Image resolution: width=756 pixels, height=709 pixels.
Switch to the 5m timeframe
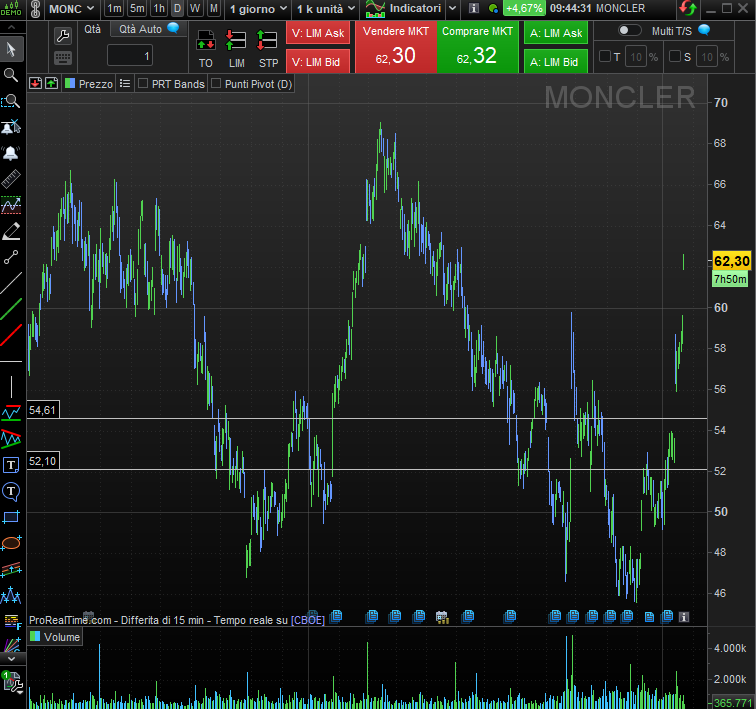[137, 9]
